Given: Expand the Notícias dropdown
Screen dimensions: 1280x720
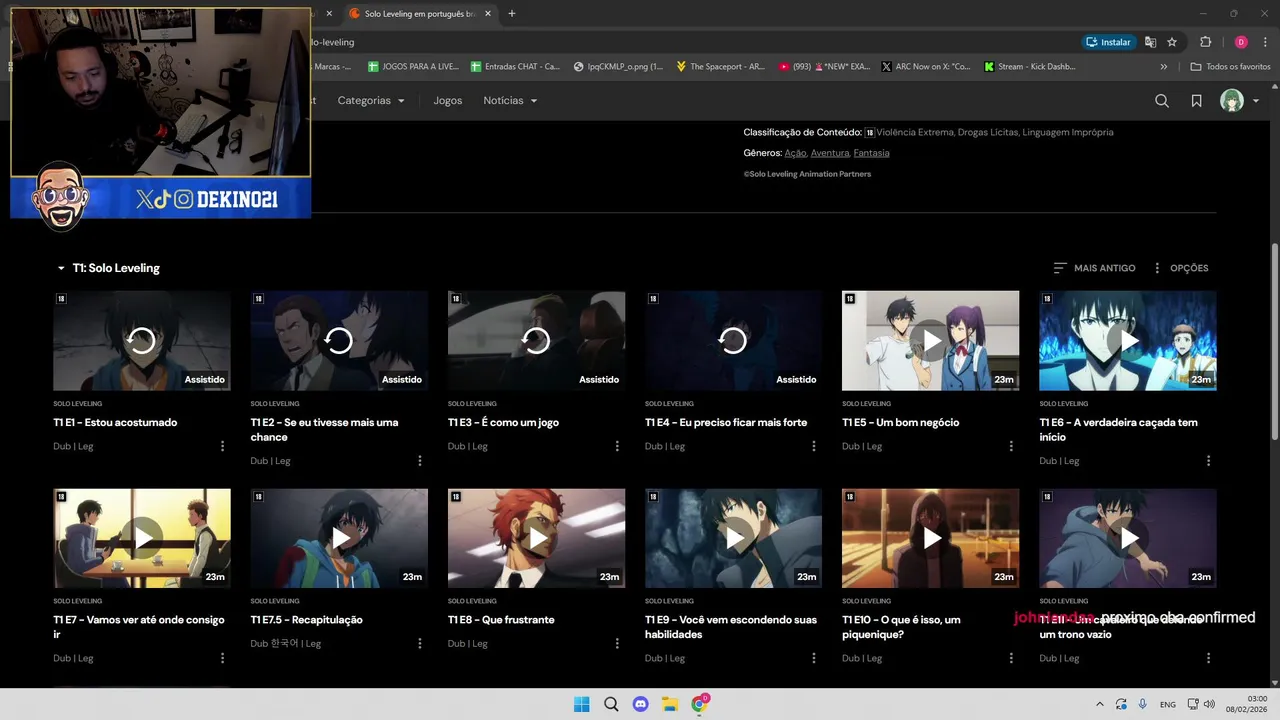Looking at the screenshot, I should coord(510,101).
